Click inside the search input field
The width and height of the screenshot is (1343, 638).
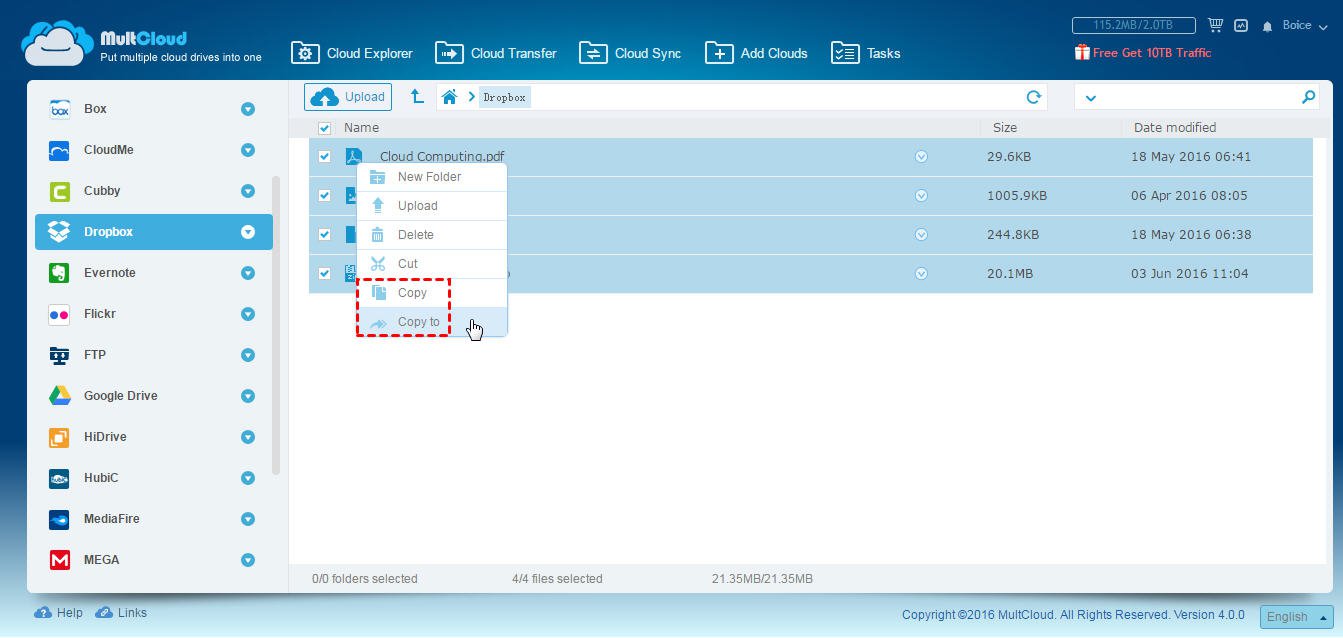tap(1198, 97)
